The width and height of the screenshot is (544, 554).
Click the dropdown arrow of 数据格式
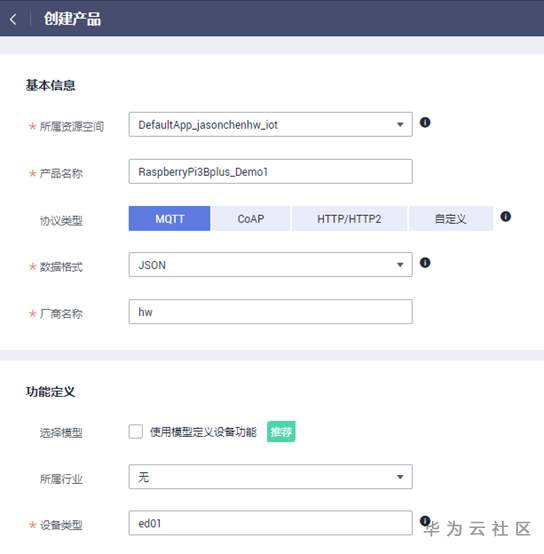pyautogui.click(x=400, y=265)
